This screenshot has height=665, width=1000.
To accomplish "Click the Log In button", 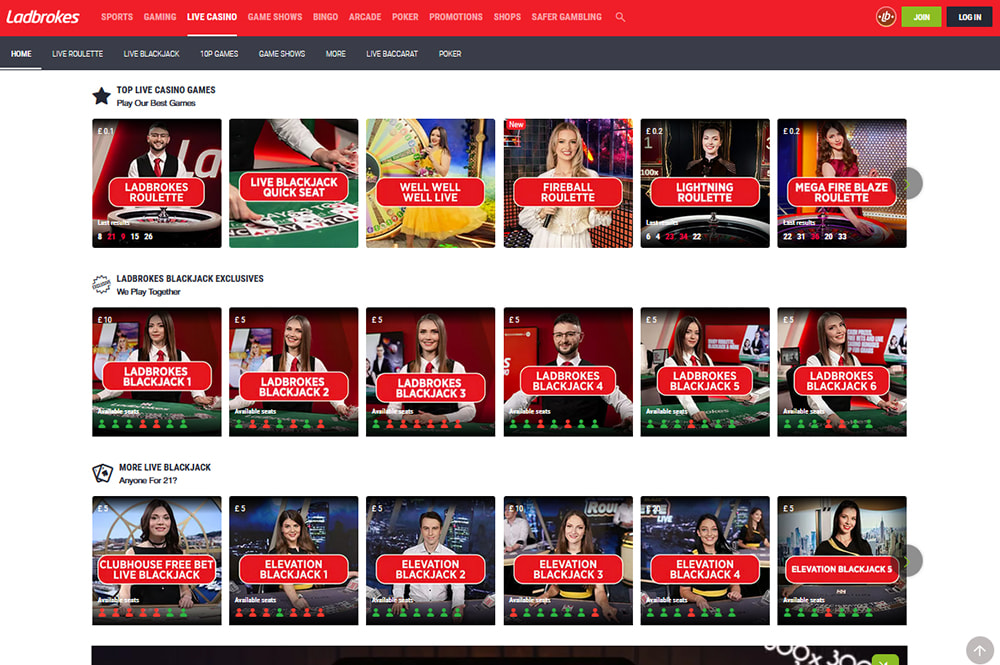I will tap(969, 17).
